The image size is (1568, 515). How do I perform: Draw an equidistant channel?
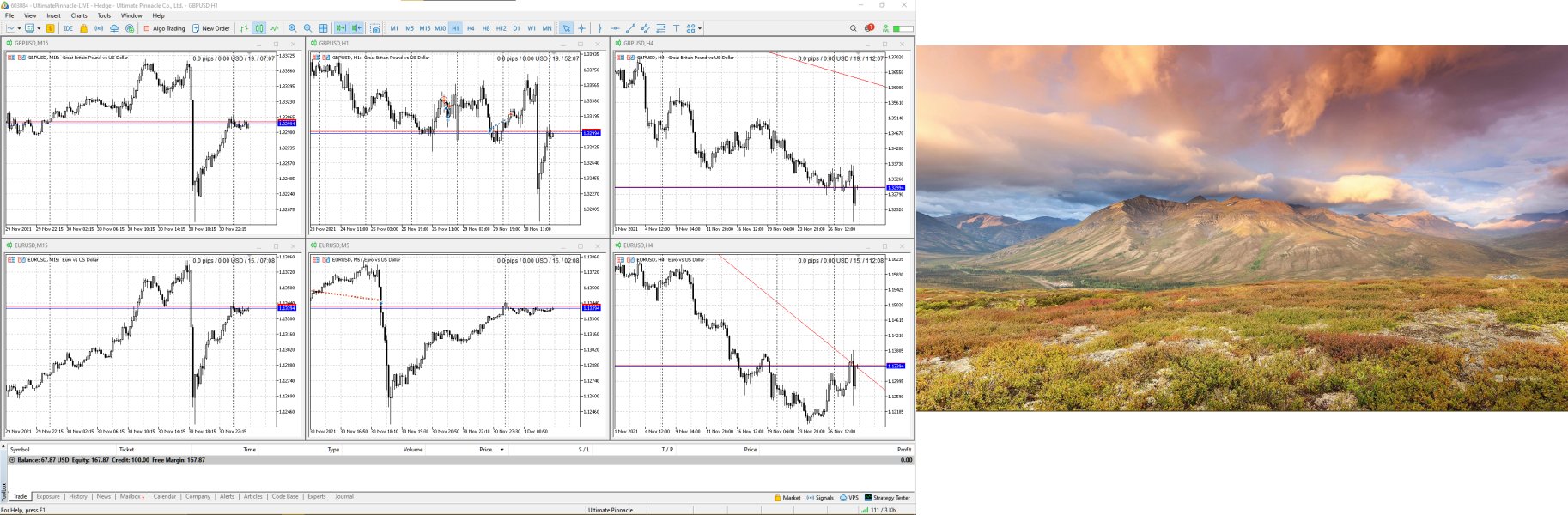pos(646,28)
